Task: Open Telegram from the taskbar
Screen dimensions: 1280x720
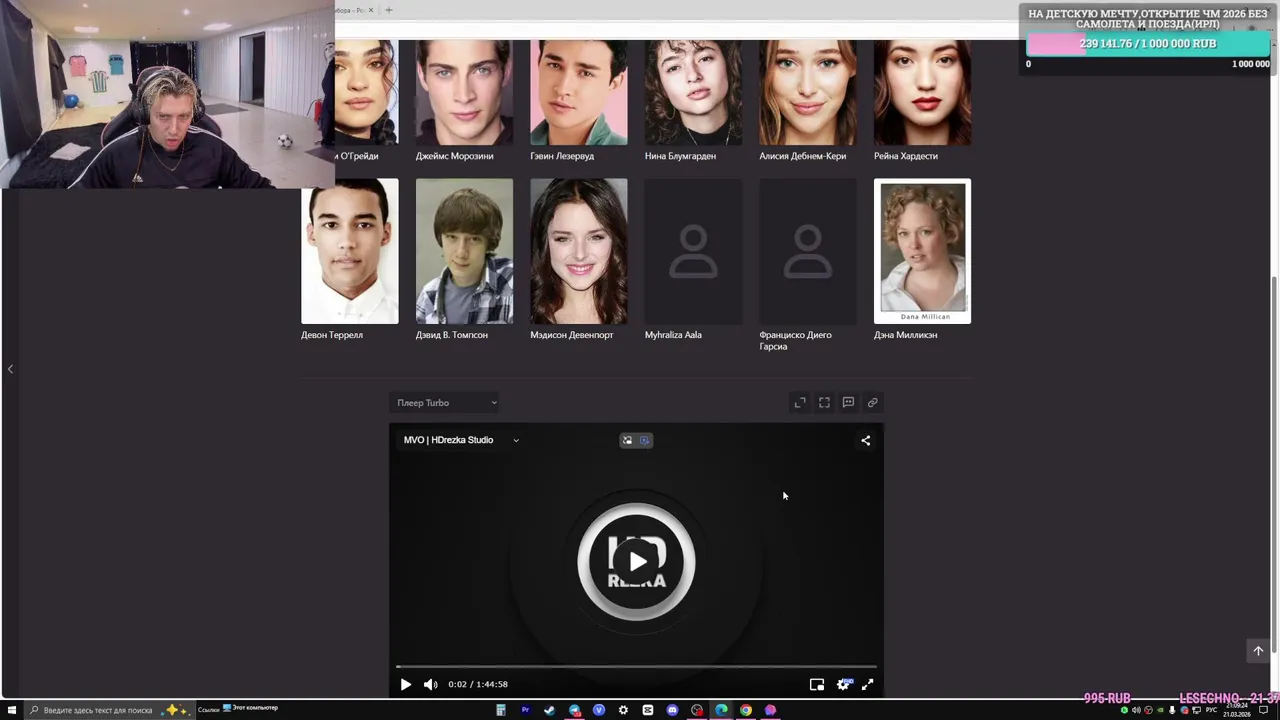Action: point(574,710)
